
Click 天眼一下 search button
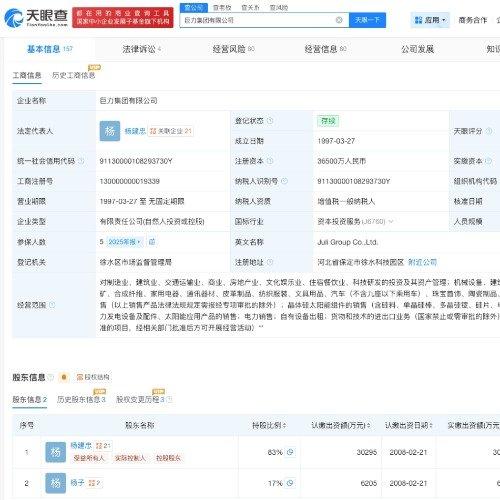pos(367,20)
